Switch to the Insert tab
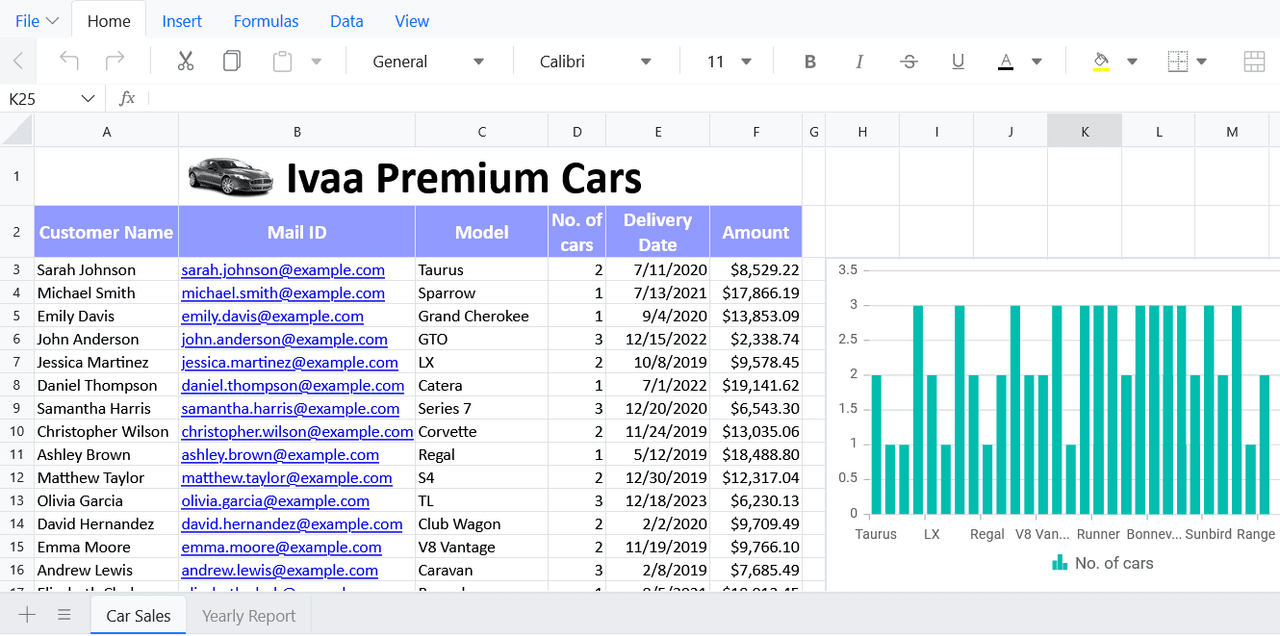 (x=182, y=21)
